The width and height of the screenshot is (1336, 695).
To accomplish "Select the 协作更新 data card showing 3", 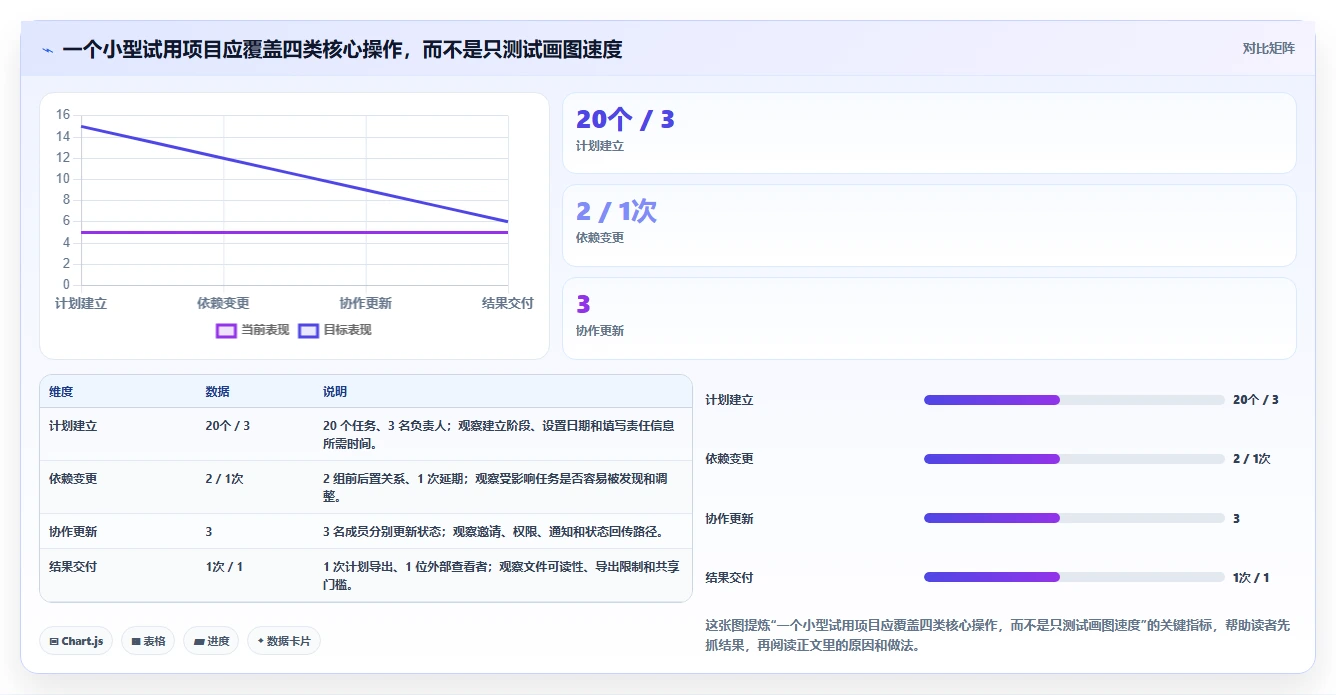I will 929,318.
